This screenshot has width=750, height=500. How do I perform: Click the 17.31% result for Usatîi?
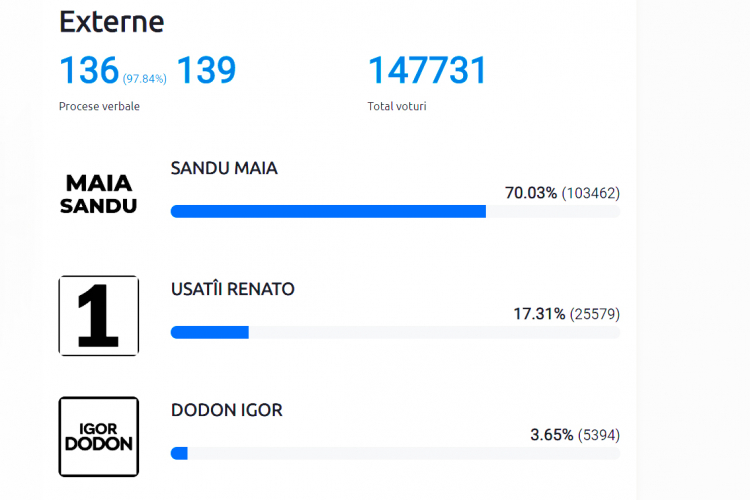pos(539,314)
